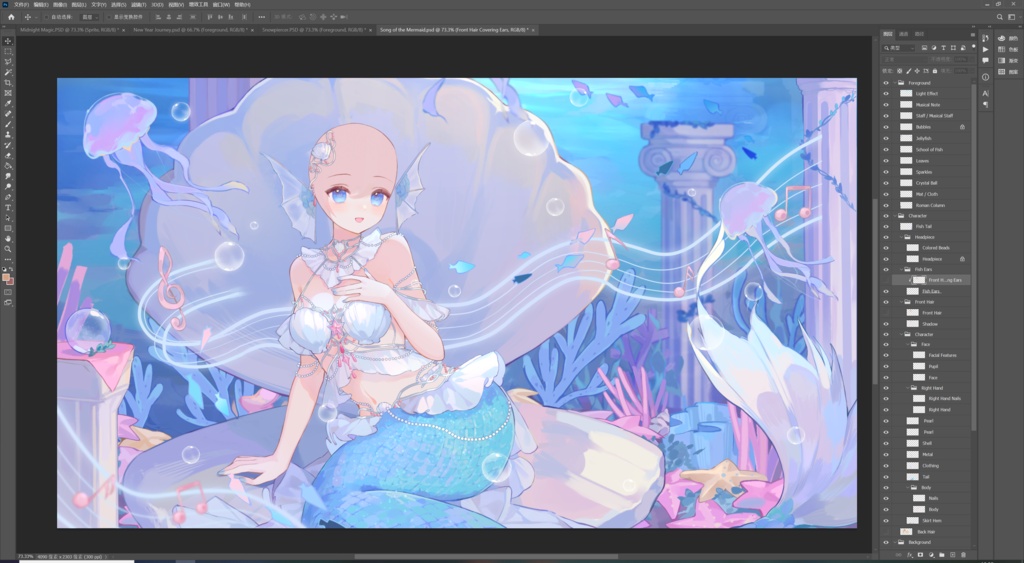Image resolution: width=1024 pixels, height=563 pixels.
Task: Collapse the Headpiece layer group
Action: (901, 237)
